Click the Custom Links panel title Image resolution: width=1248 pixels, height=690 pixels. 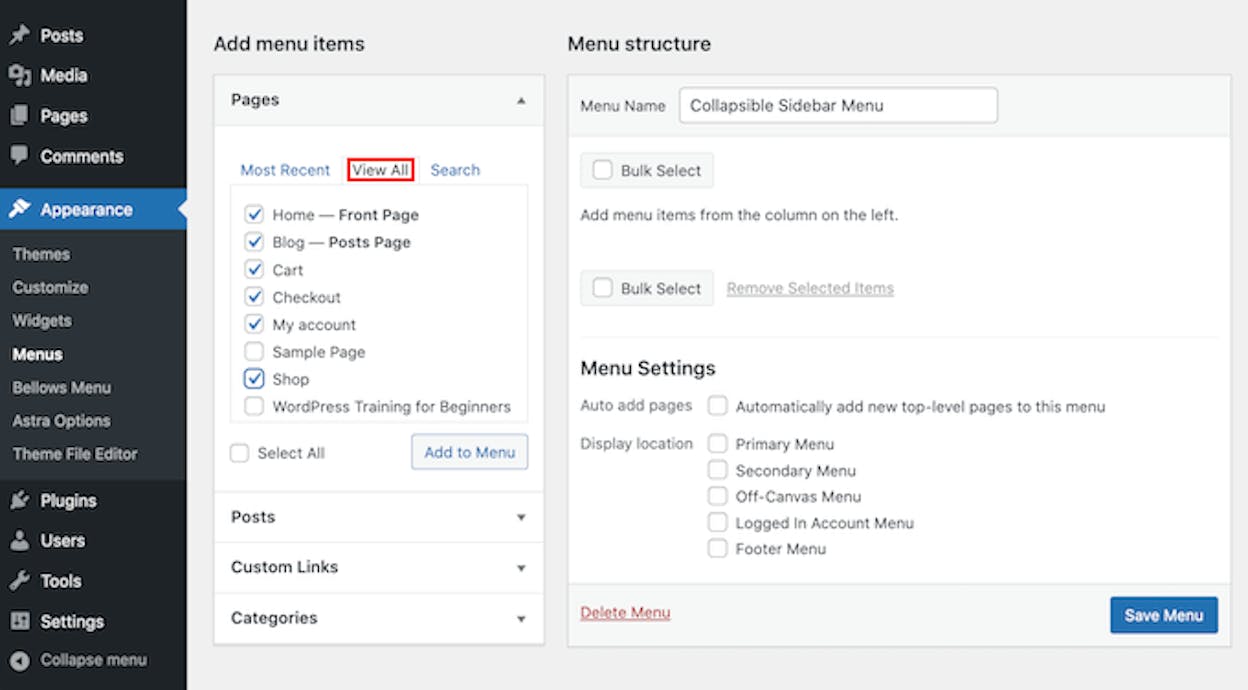(284, 567)
